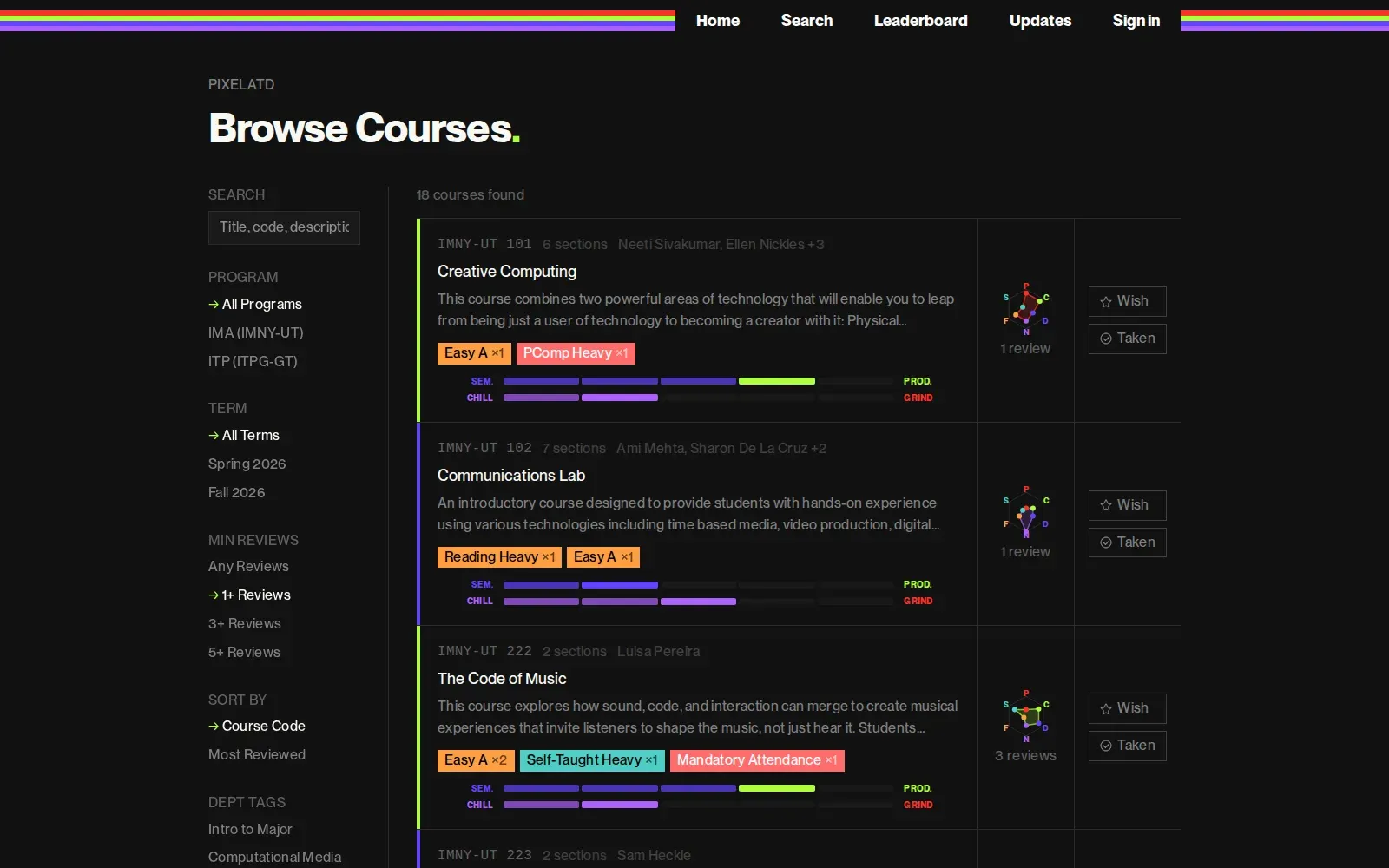This screenshot has height=868, width=1389.
Task: Open the Search nav item
Action: coord(806,21)
